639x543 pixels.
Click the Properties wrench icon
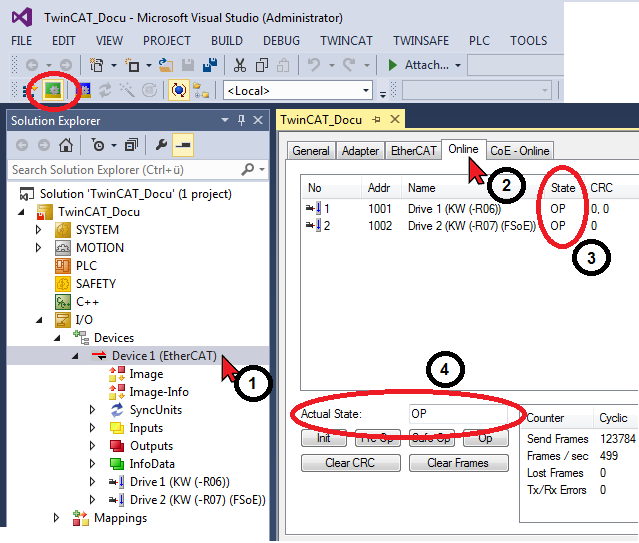pyautogui.click(x=161, y=145)
